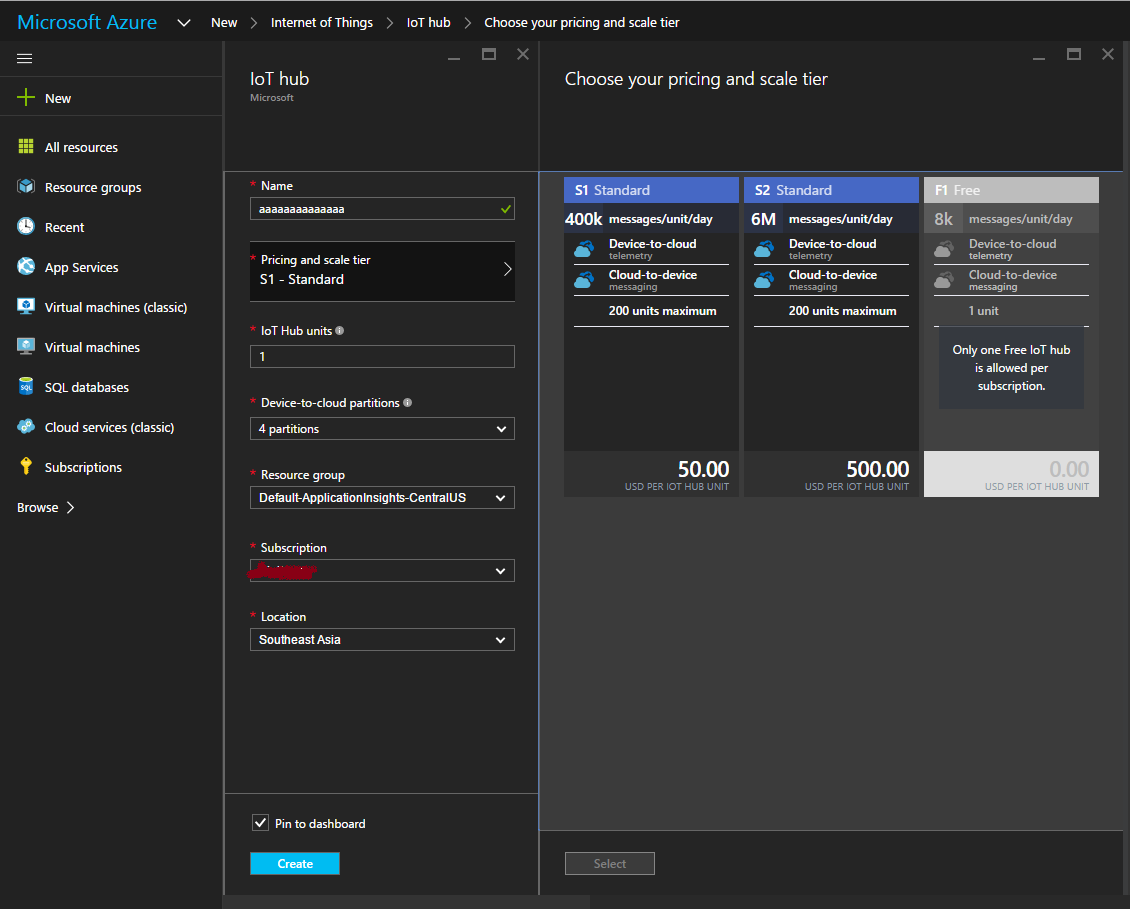Screen dimensions: 1130x909
Task: Click the Name input field
Action: tap(382, 208)
